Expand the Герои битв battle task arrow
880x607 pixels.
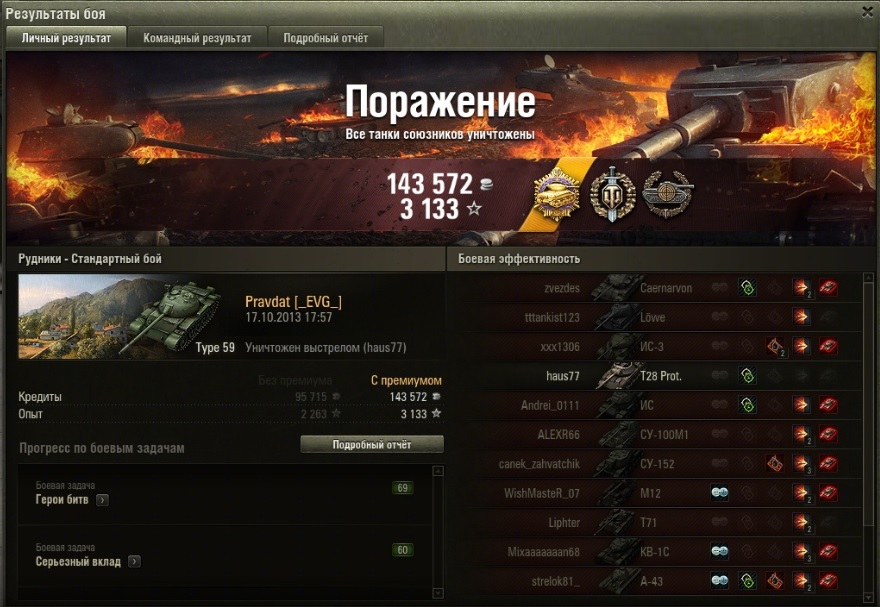pos(102,500)
